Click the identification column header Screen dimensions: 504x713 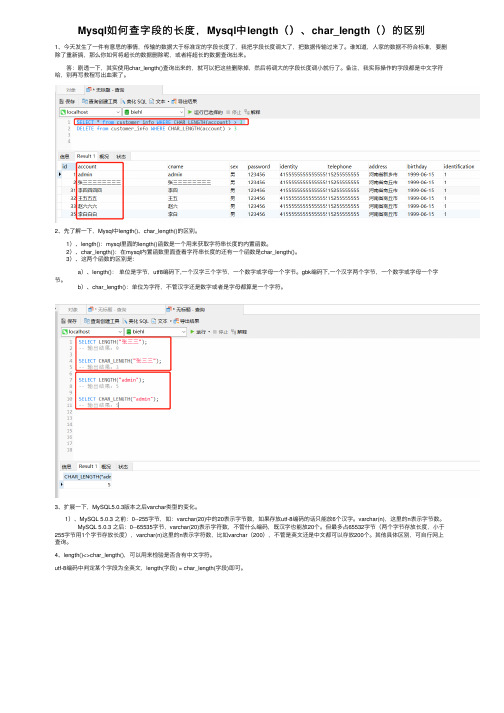click(459, 166)
